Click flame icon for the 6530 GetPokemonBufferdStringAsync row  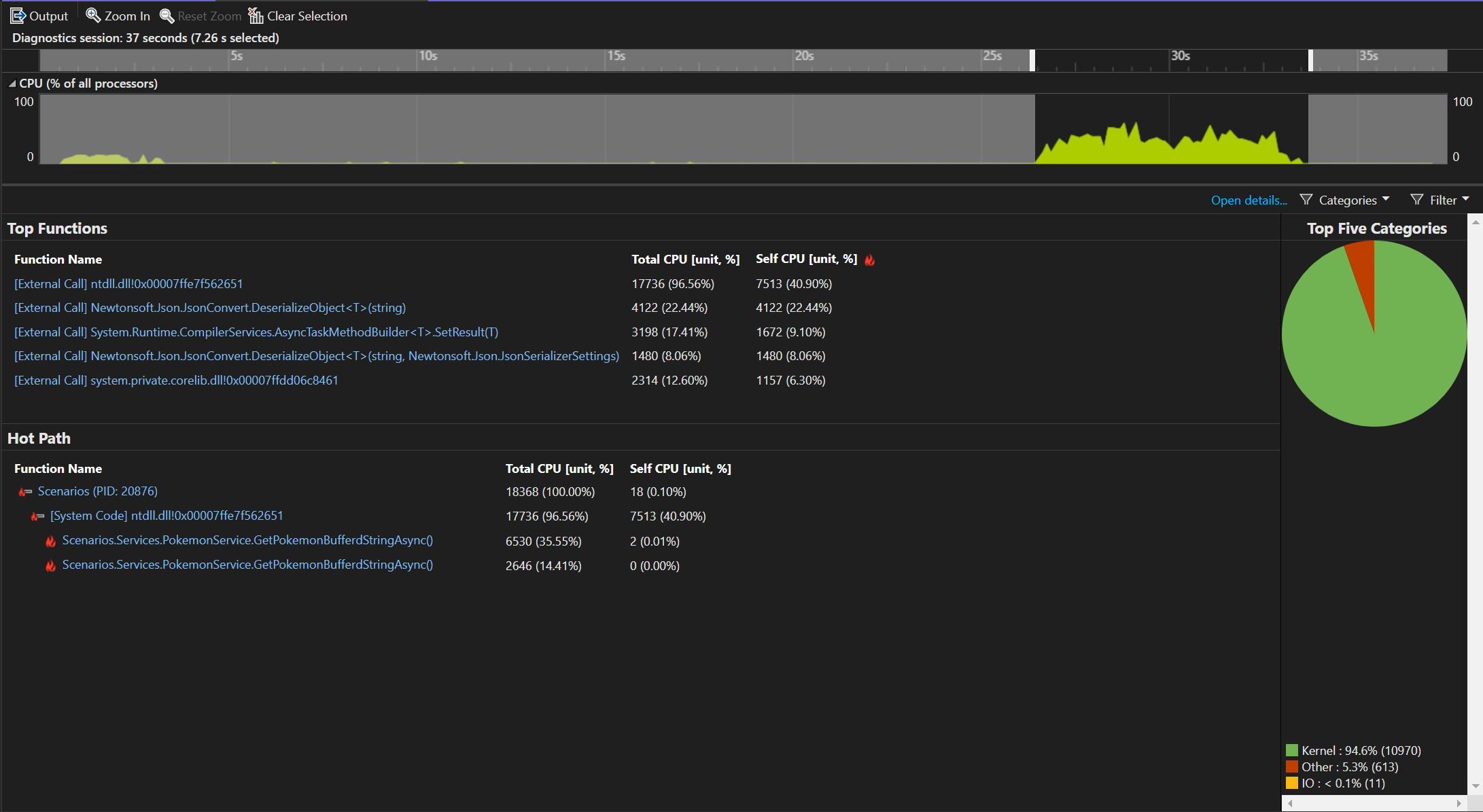pos(50,542)
